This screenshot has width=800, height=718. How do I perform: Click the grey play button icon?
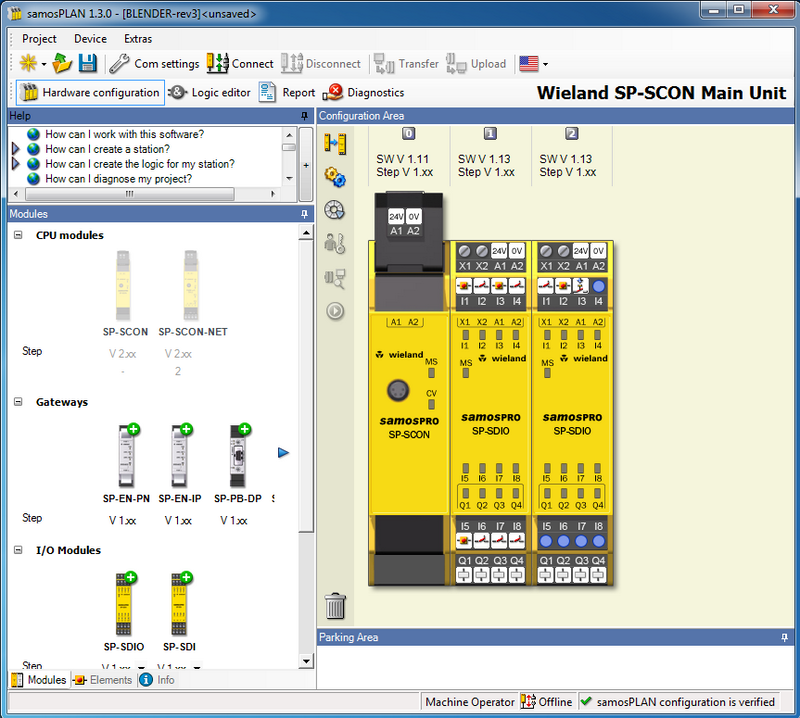(335, 311)
